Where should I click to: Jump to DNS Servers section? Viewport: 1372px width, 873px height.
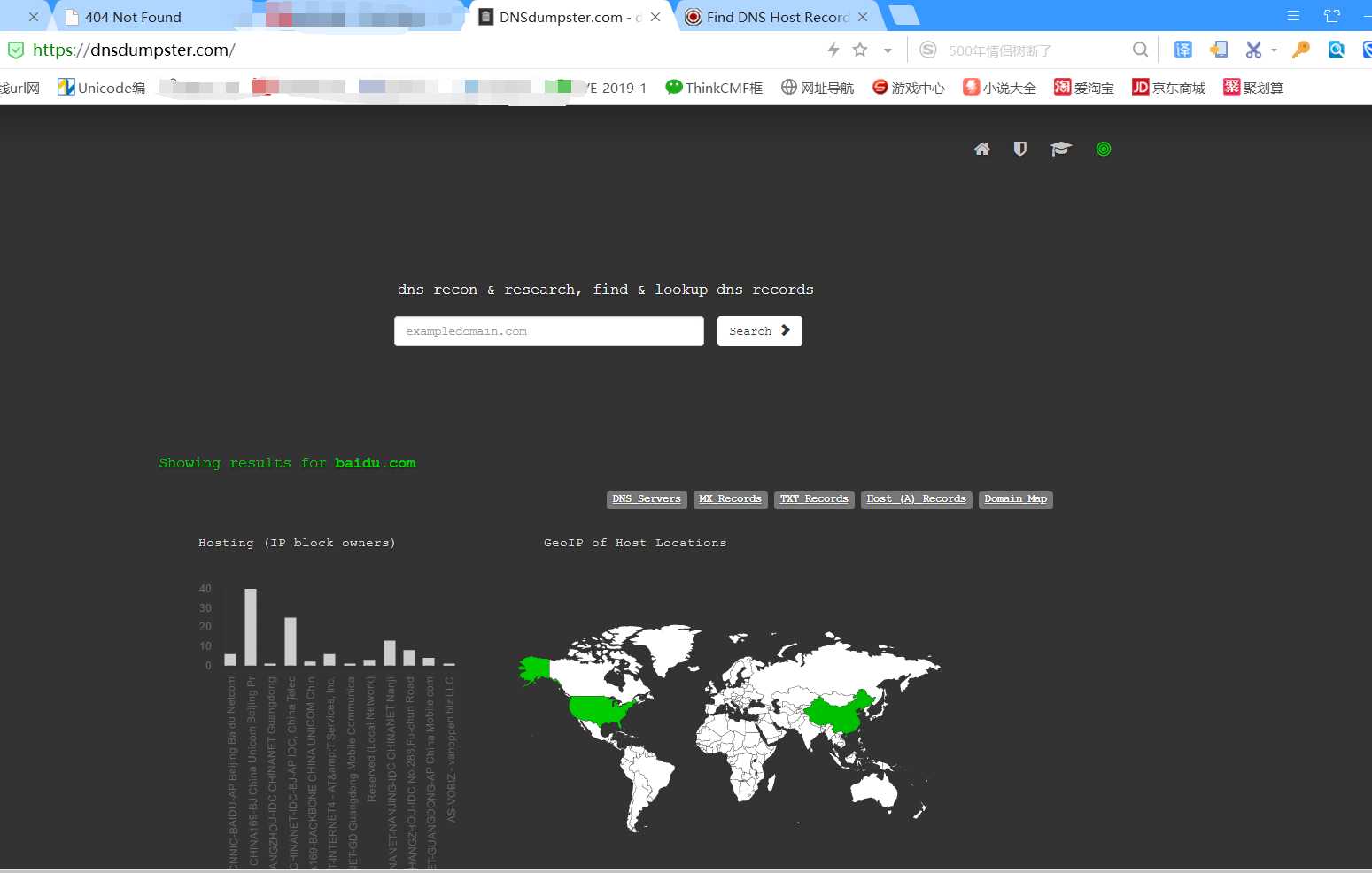coord(647,499)
